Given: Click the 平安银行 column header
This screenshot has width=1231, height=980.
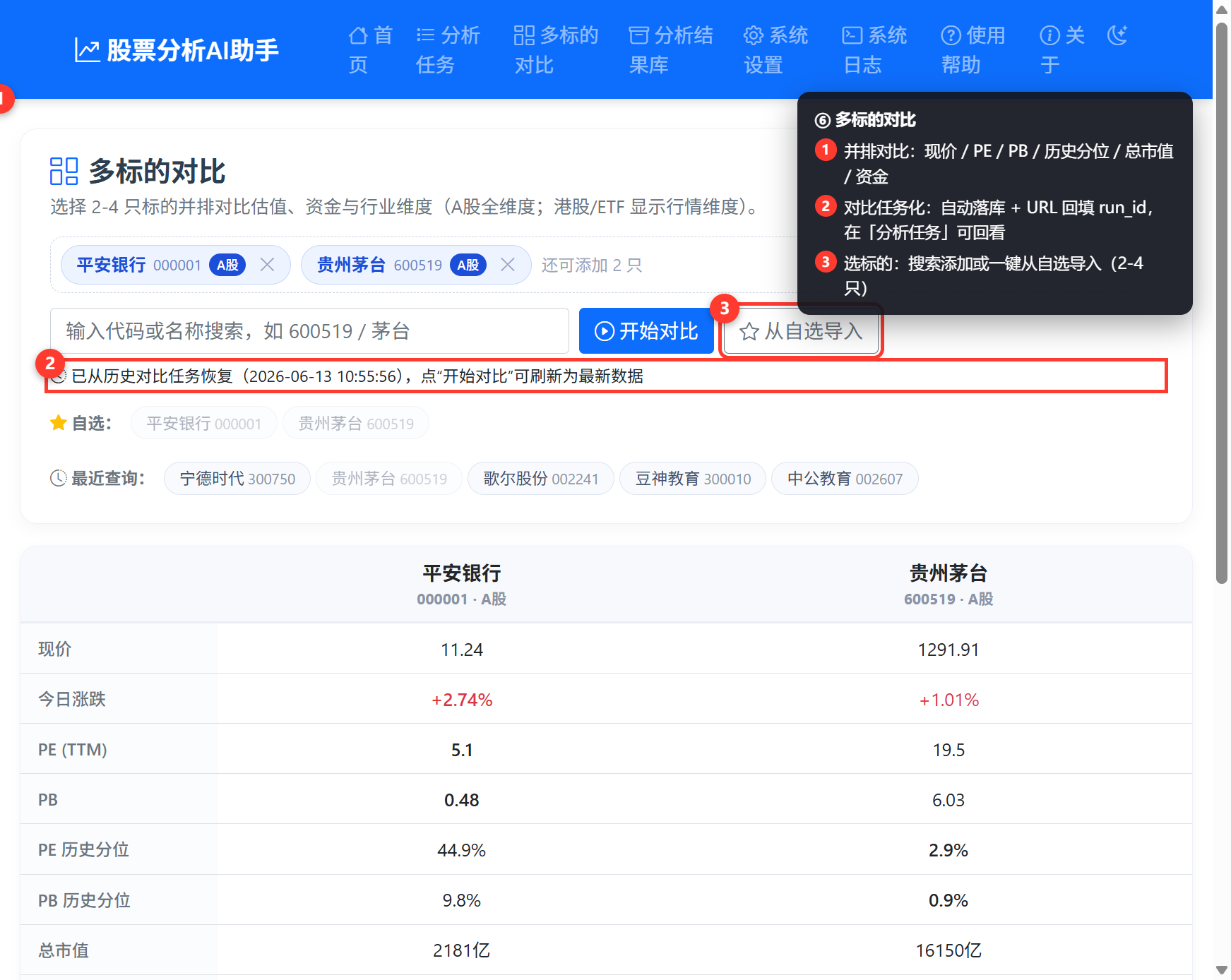Looking at the screenshot, I should pyautogui.click(x=461, y=584).
